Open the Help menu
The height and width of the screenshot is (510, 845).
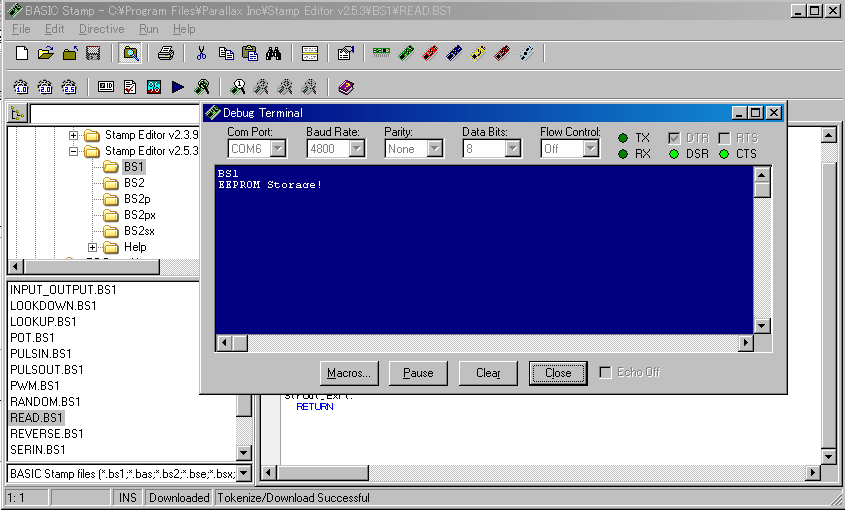pyautogui.click(x=184, y=29)
